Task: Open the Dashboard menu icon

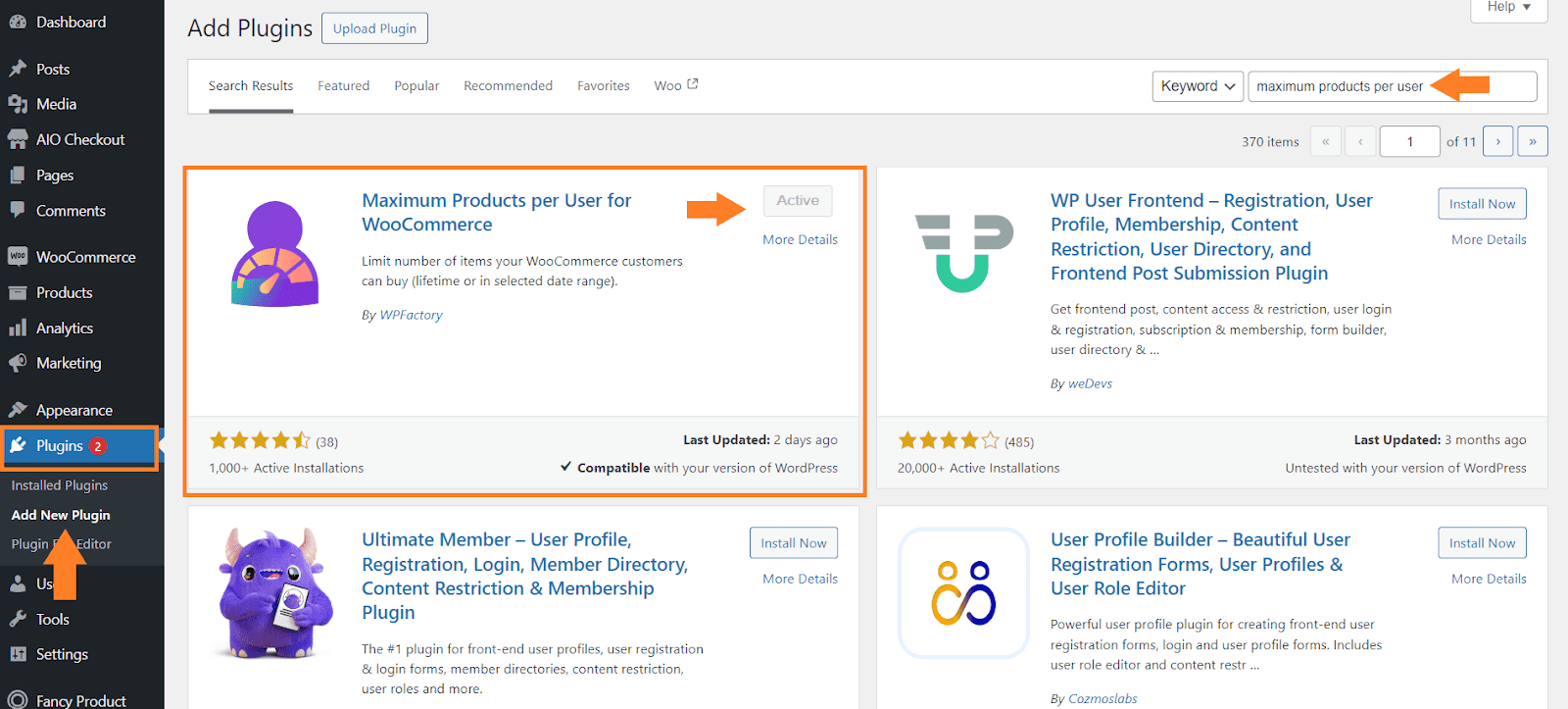Action: tap(18, 22)
